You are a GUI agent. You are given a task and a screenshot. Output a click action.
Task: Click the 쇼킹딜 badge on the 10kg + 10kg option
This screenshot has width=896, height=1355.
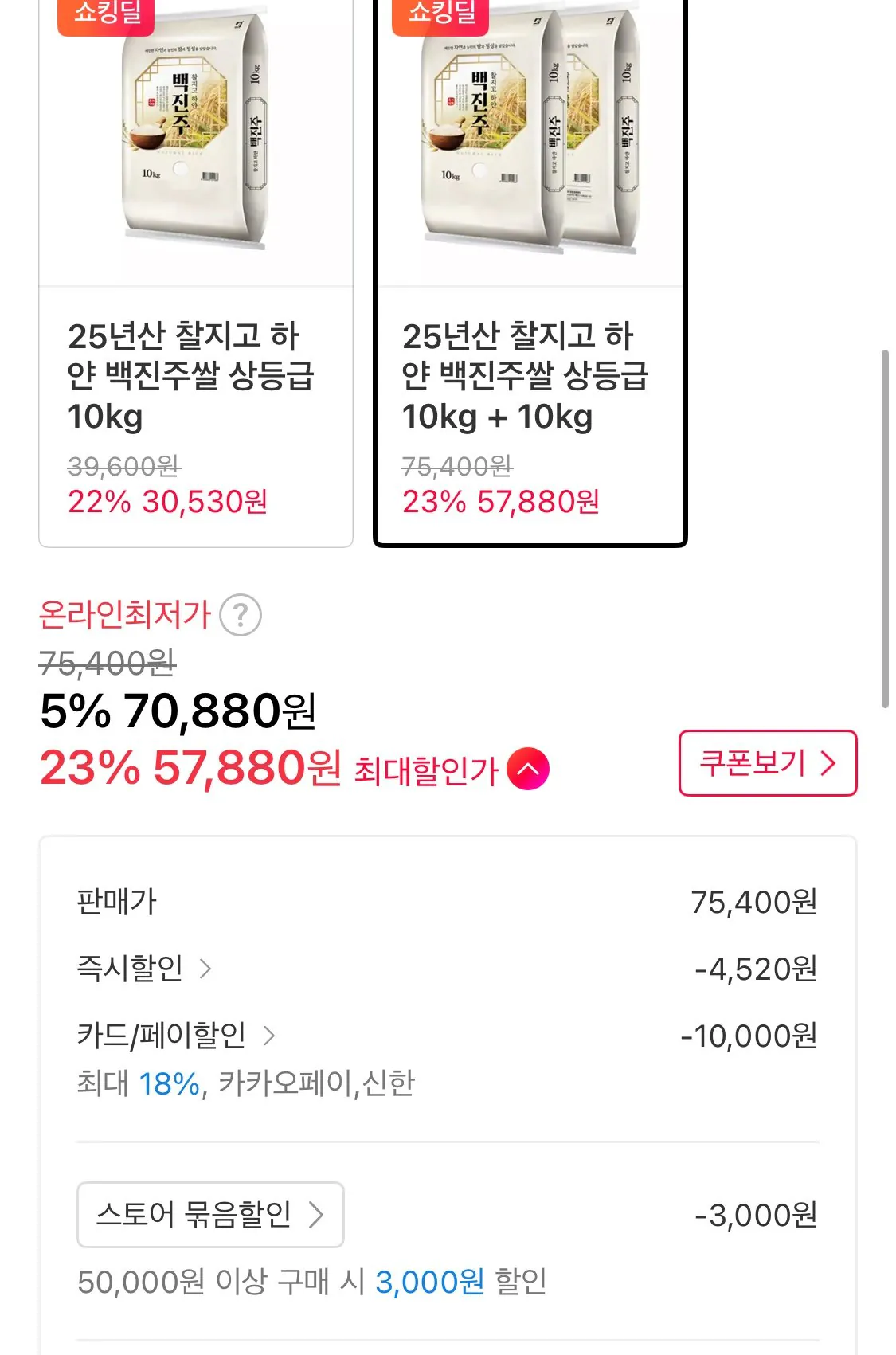[x=441, y=14]
